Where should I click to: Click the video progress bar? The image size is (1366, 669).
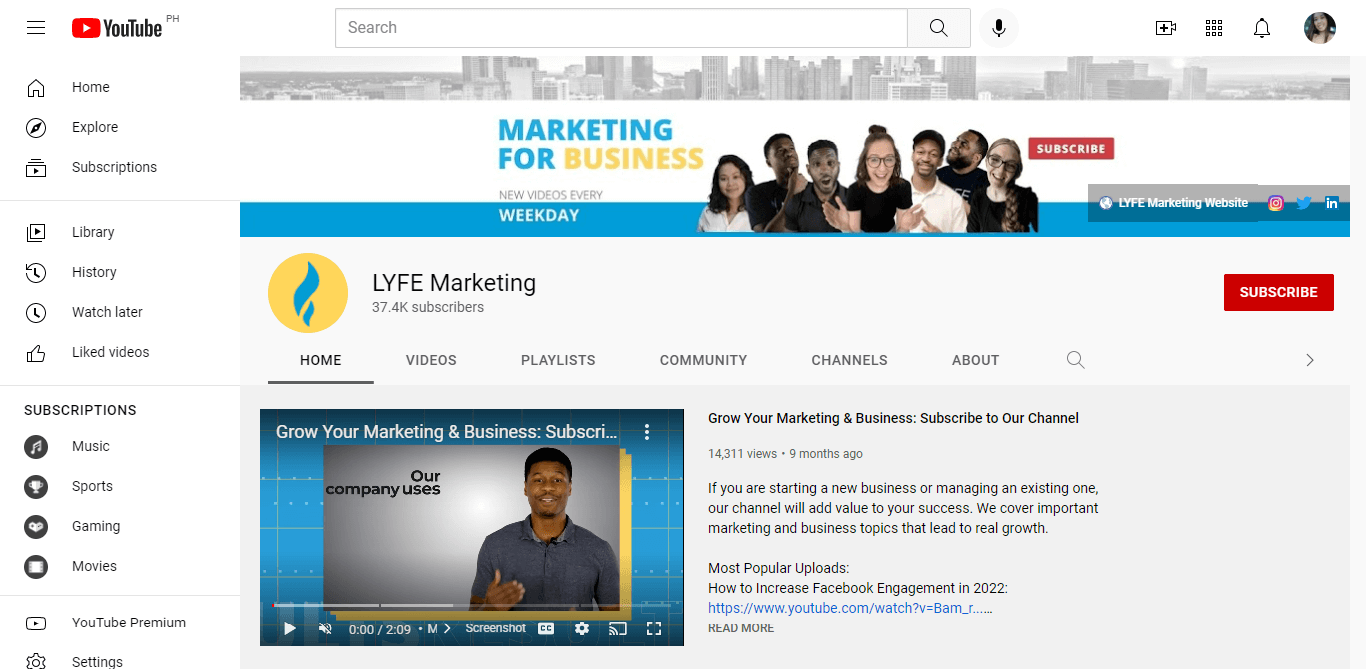click(x=470, y=605)
